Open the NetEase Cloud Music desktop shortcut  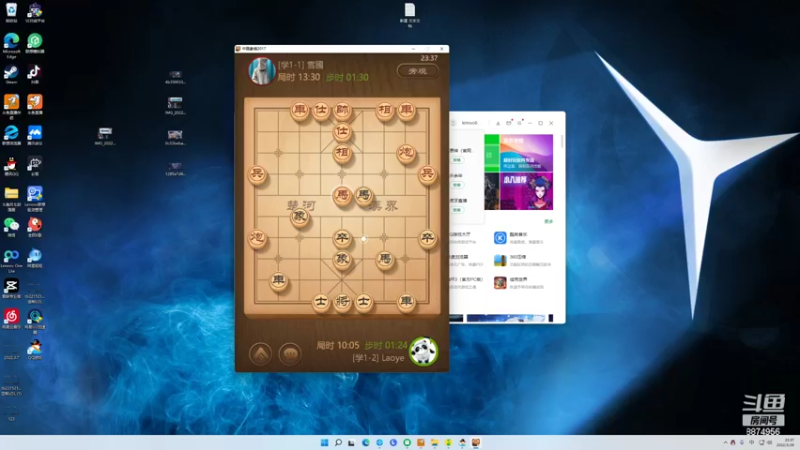11,319
